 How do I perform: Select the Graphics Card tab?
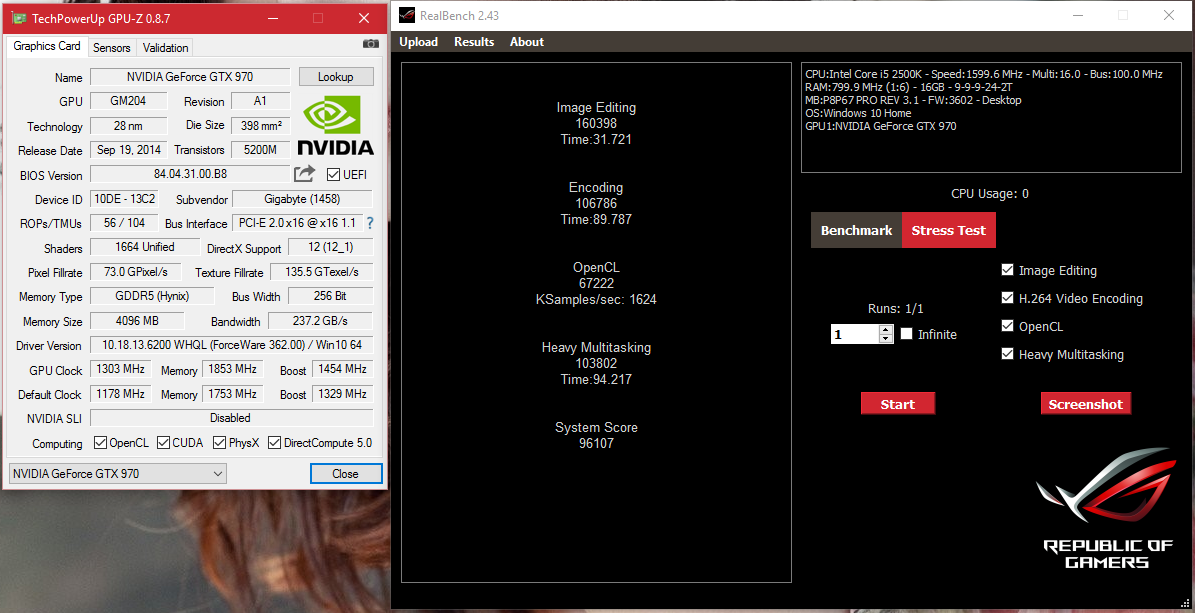[x=46, y=46]
